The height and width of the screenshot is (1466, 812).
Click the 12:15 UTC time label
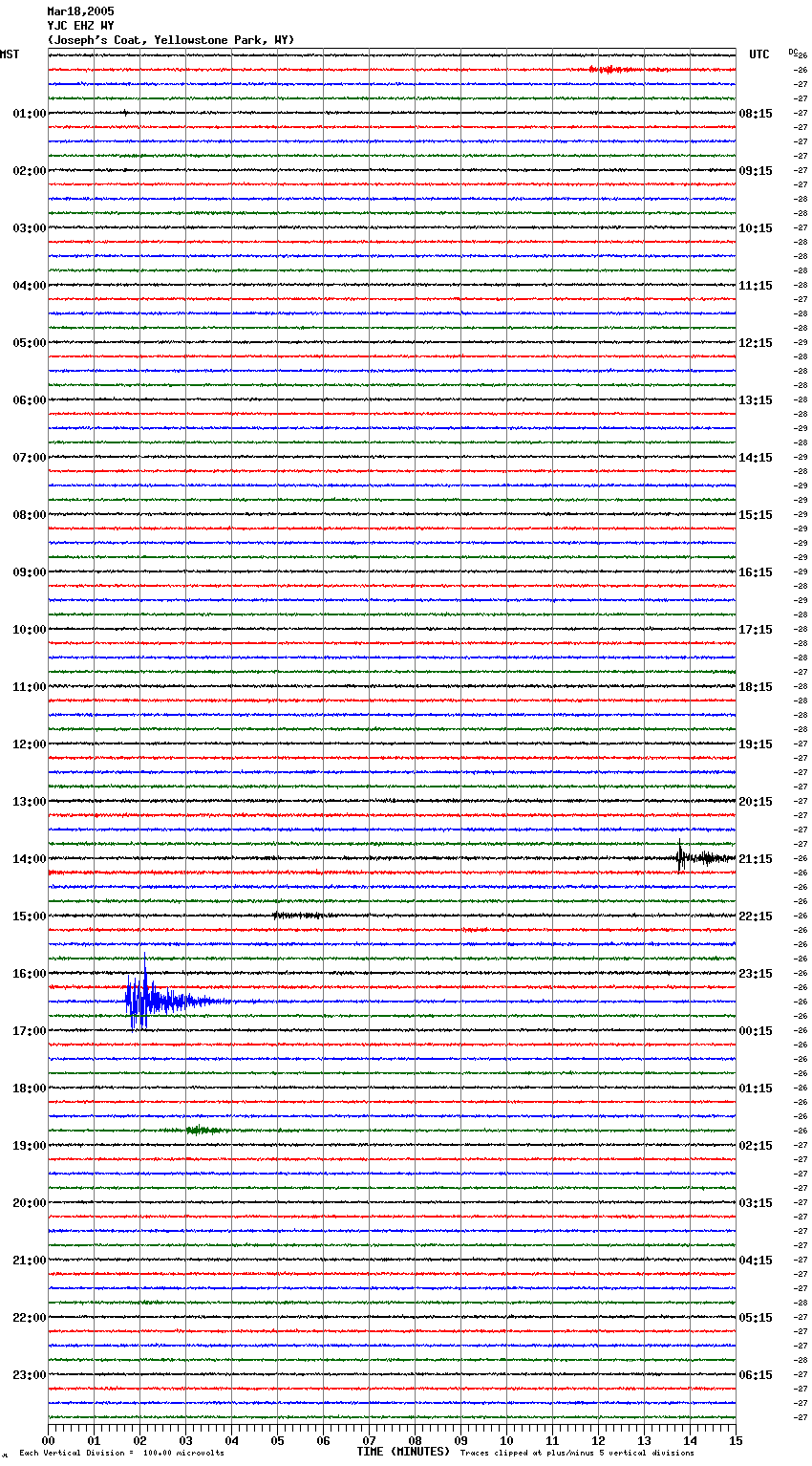pos(756,343)
